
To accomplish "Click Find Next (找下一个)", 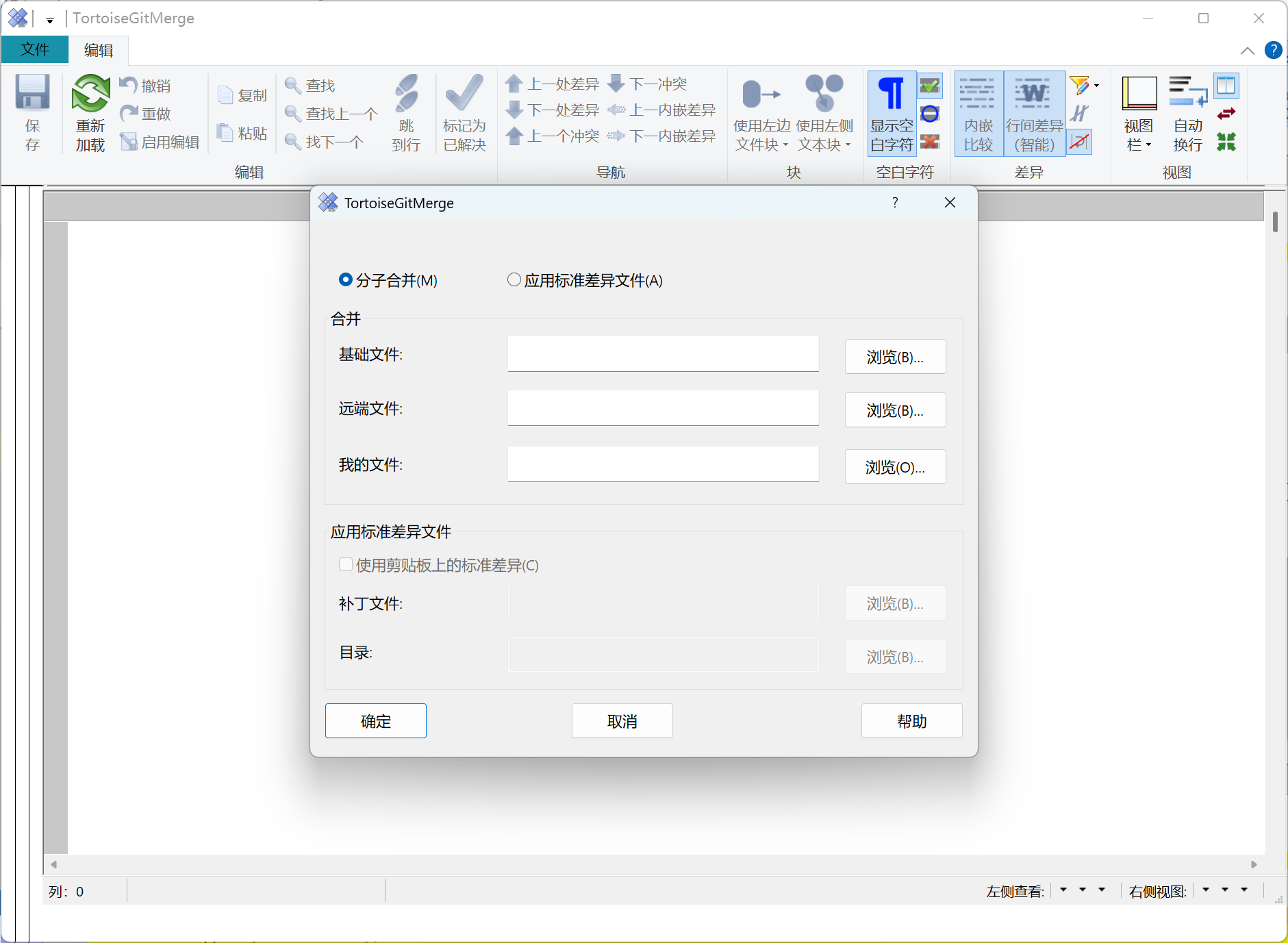I will tap(324, 142).
